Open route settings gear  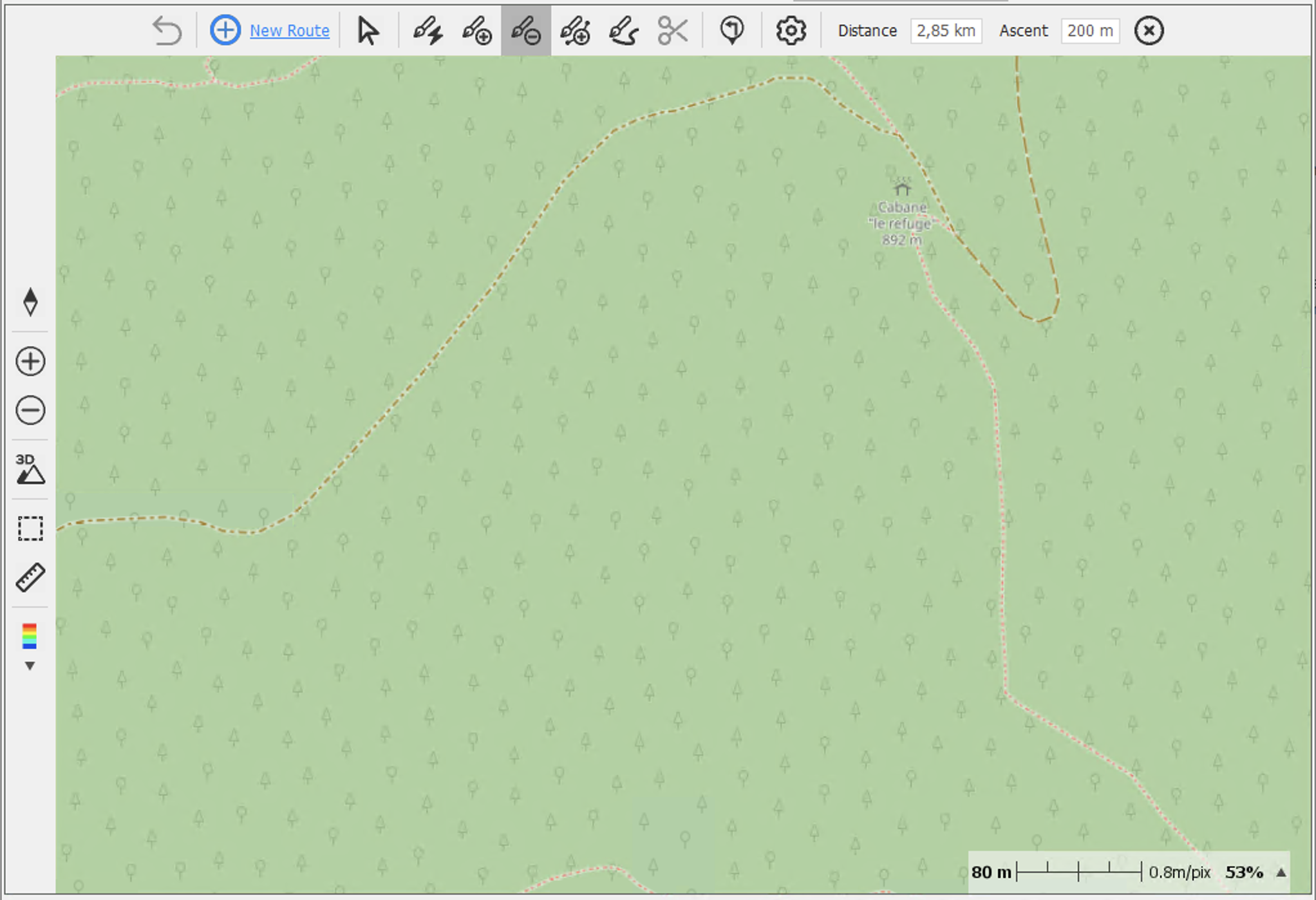[791, 30]
